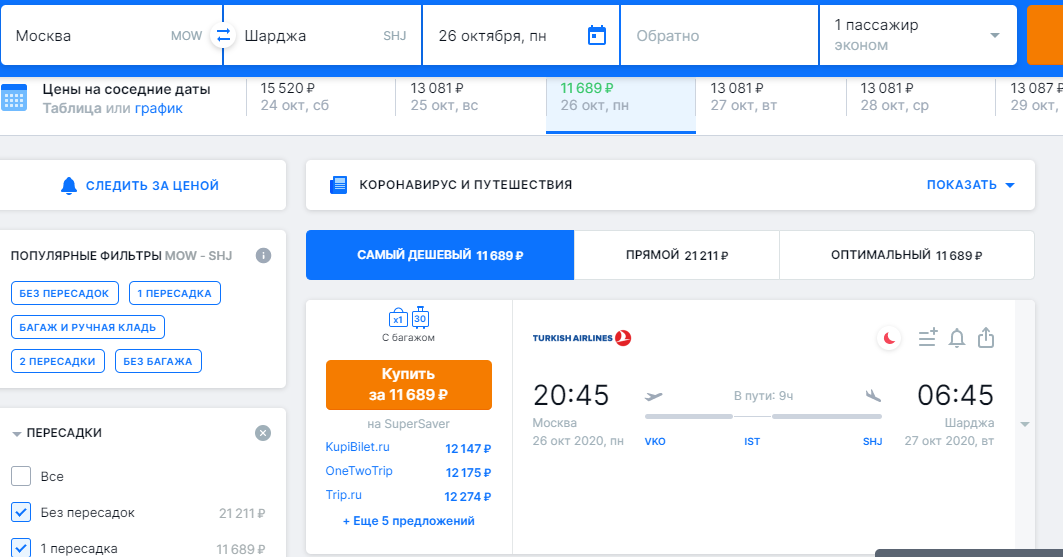Open passenger and class dropdown
The width and height of the screenshot is (1063, 557).
918,35
